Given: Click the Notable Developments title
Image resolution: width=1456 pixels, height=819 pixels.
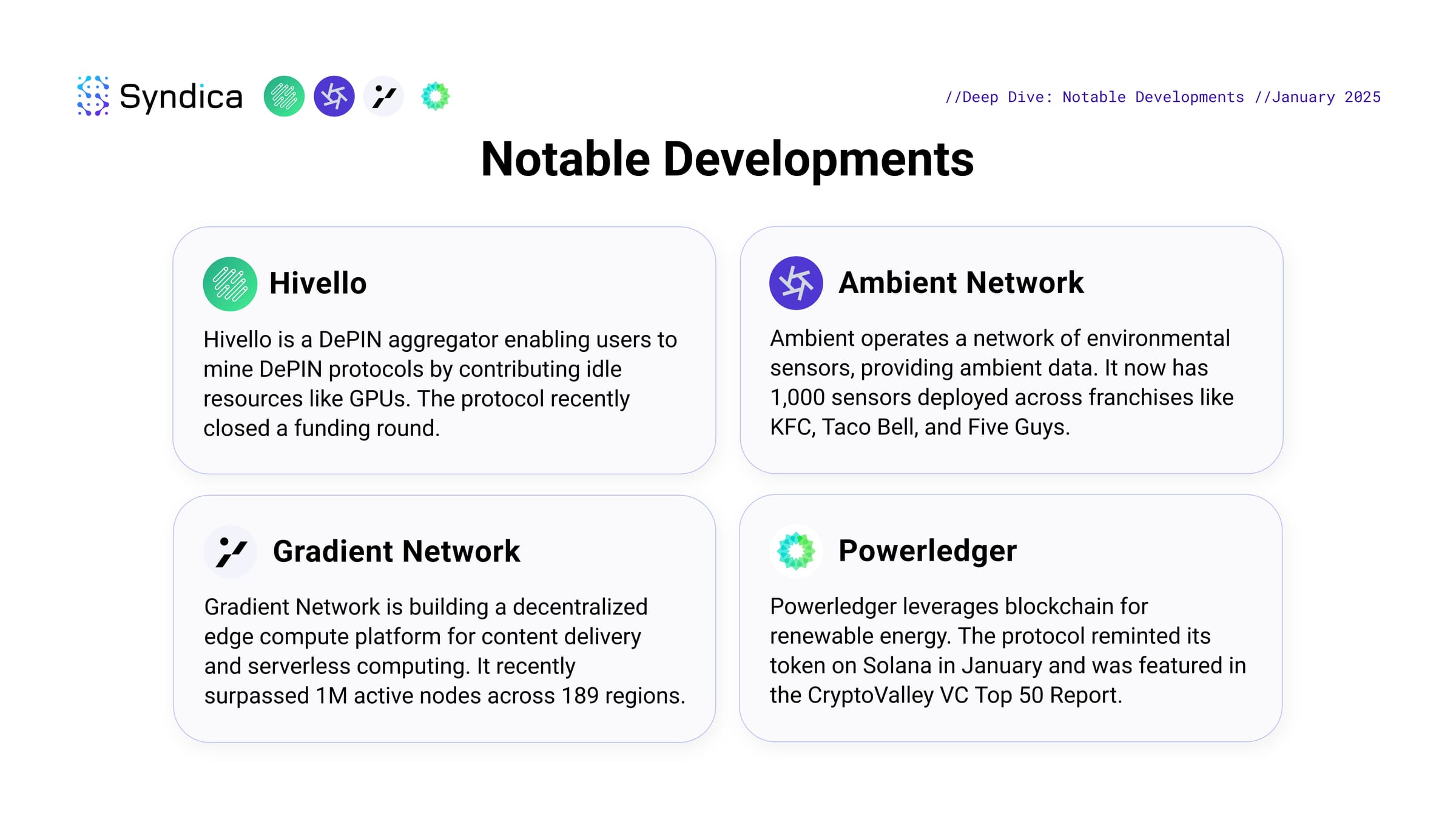Looking at the screenshot, I should click(727, 159).
